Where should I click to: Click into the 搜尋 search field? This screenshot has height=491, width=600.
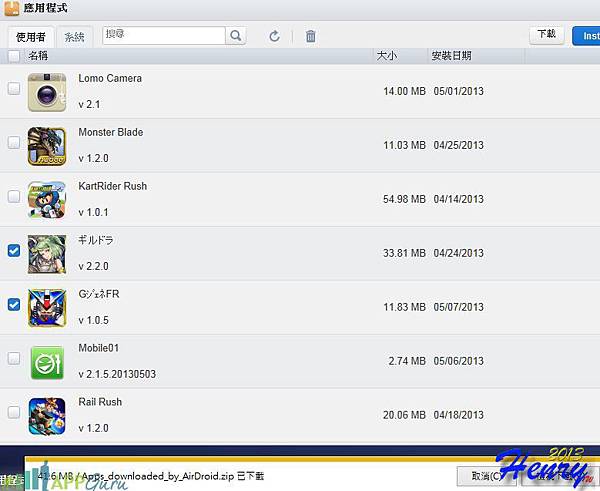point(164,36)
